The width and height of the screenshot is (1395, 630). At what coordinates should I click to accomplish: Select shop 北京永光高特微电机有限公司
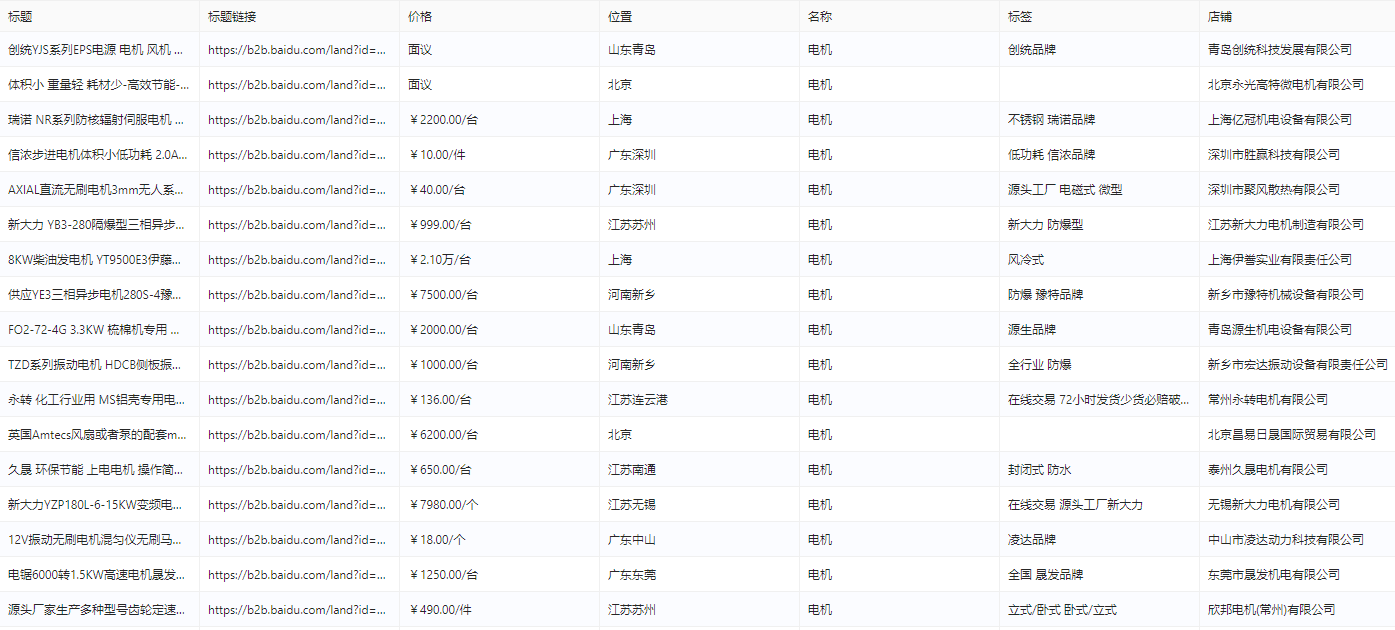point(1286,85)
